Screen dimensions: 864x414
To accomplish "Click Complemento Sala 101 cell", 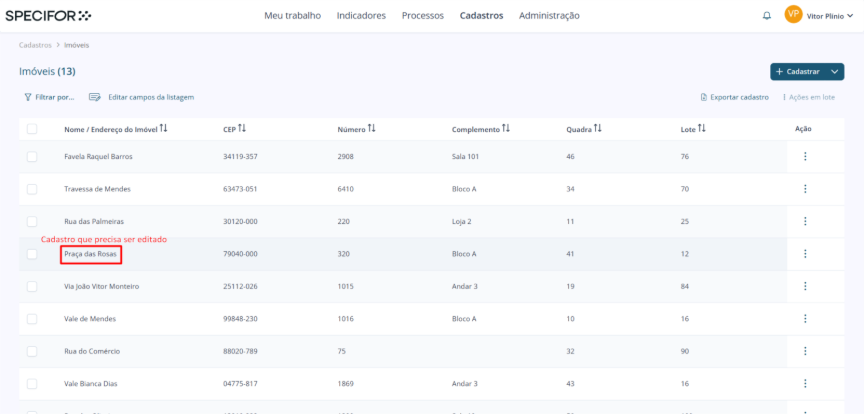I will (466, 157).
